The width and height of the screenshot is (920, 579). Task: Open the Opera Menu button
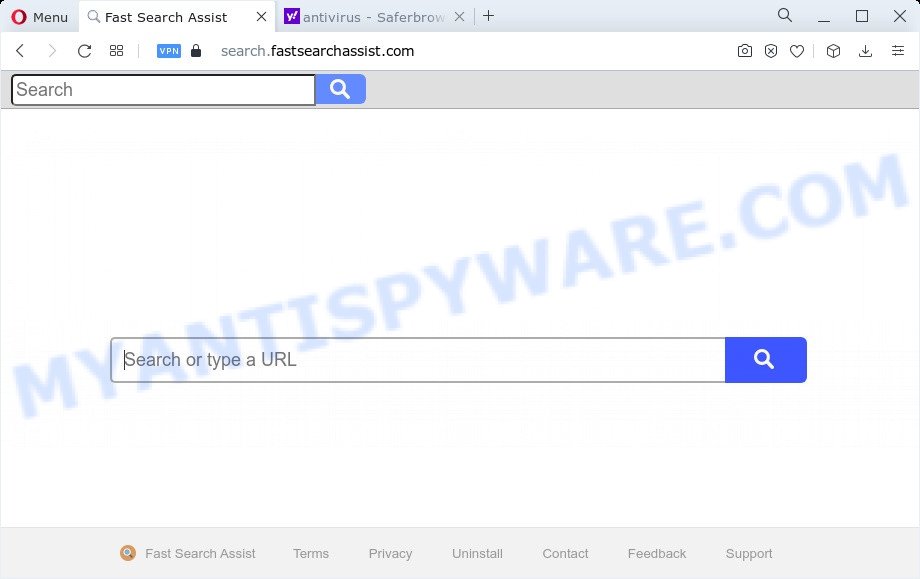click(39, 17)
